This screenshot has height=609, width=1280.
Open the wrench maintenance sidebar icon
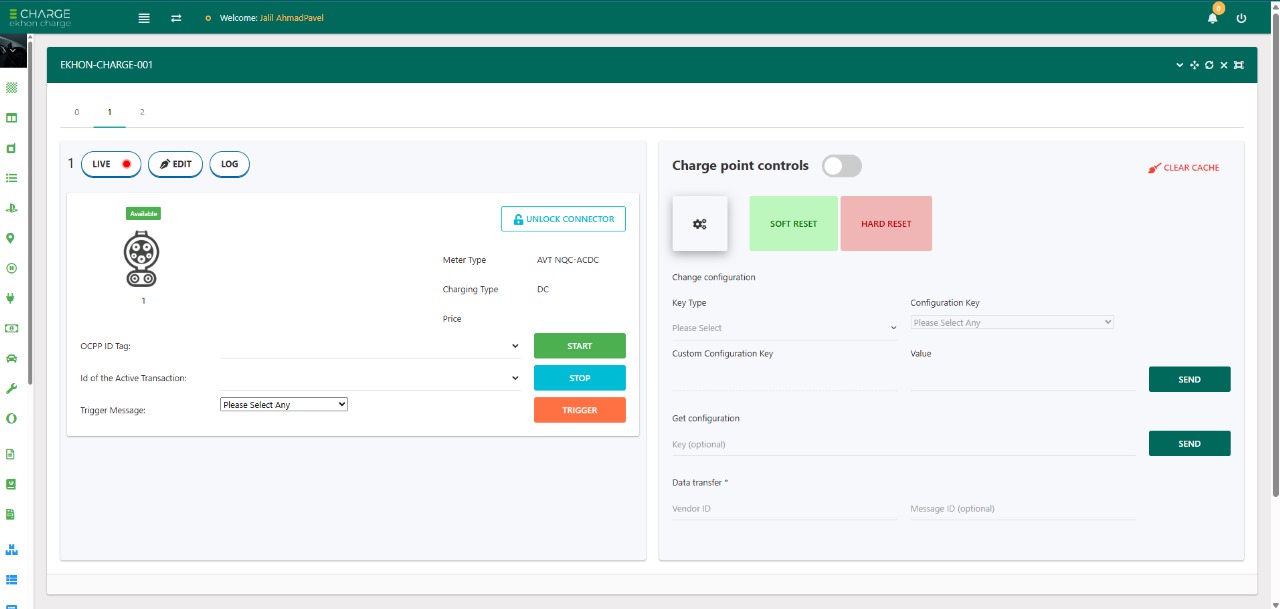point(11,388)
